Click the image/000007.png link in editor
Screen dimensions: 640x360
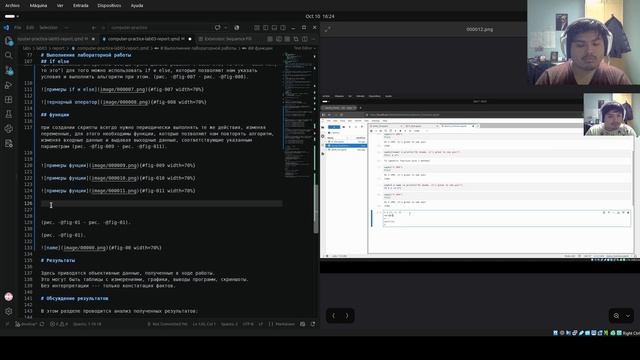click(x=123, y=89)
